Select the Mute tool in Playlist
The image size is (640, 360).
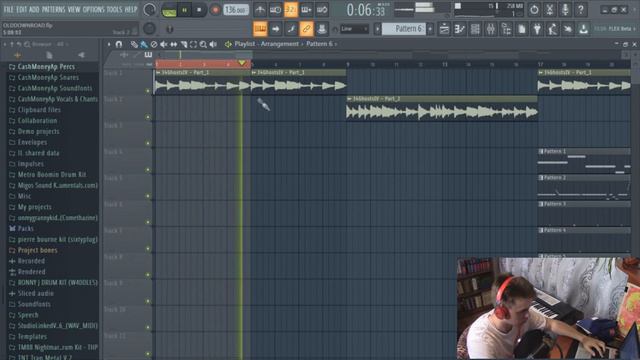pos(164,44)
